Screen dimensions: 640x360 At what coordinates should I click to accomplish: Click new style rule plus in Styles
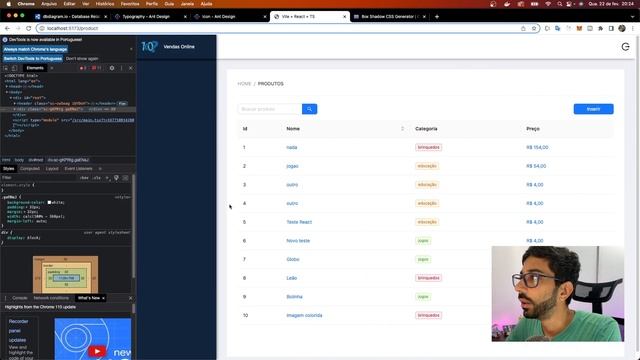tap(107, 178)
